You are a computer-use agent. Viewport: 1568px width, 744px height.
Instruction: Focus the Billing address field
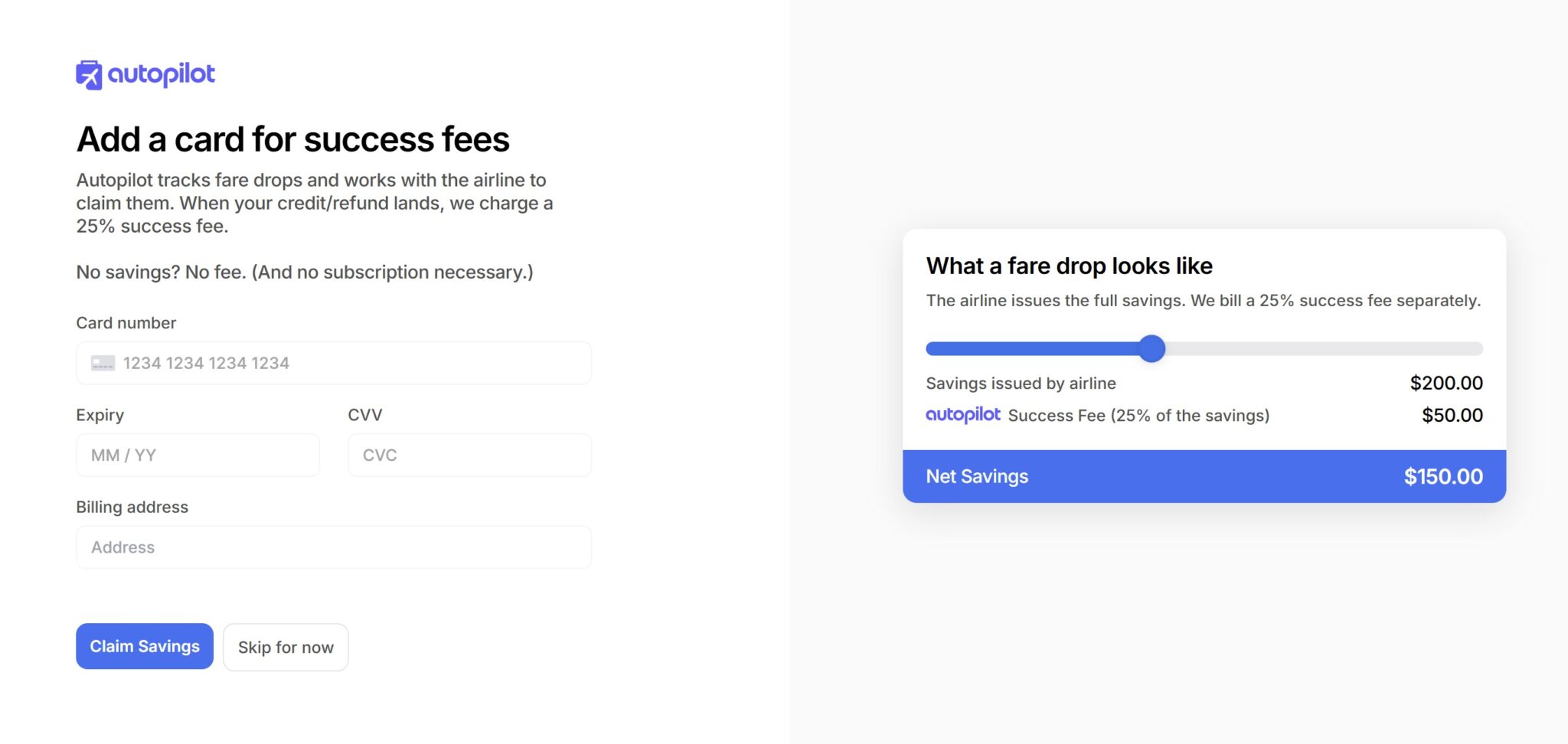tap(334, 547)
